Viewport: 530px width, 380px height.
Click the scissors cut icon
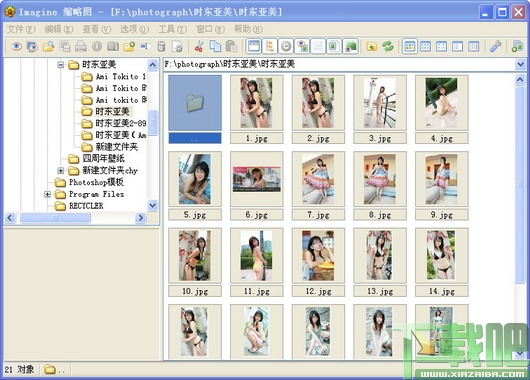199,46
